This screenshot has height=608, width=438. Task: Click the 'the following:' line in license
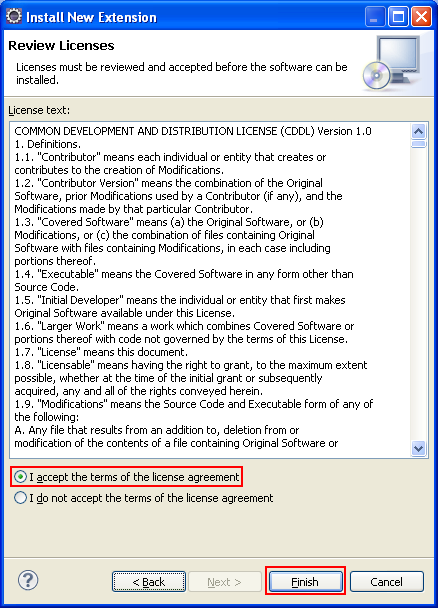47,417
